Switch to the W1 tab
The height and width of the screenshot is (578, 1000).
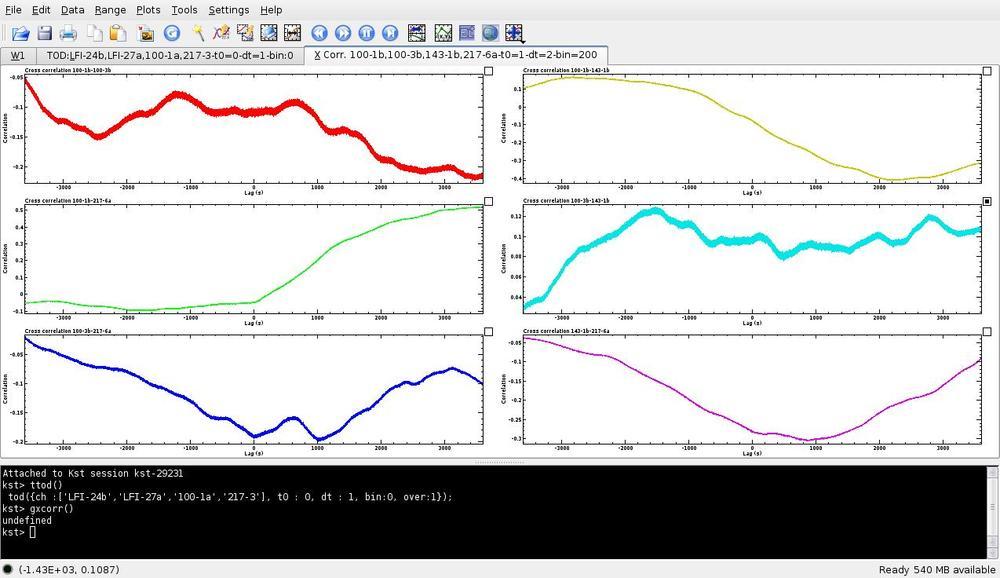[17, 55]
